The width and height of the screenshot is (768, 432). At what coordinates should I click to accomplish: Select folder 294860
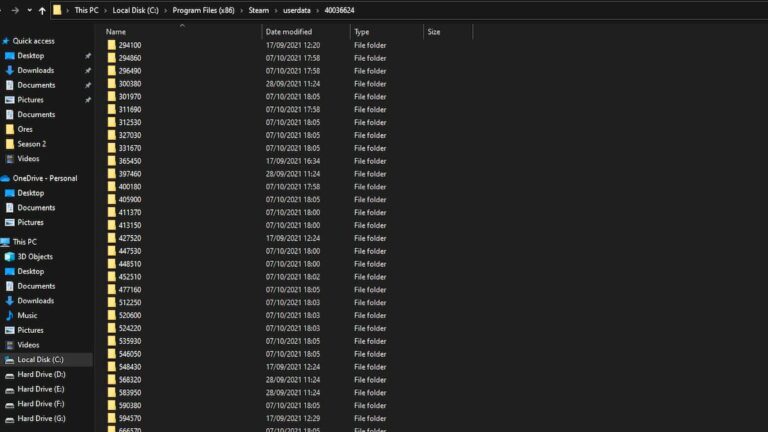tap(130, 58)
